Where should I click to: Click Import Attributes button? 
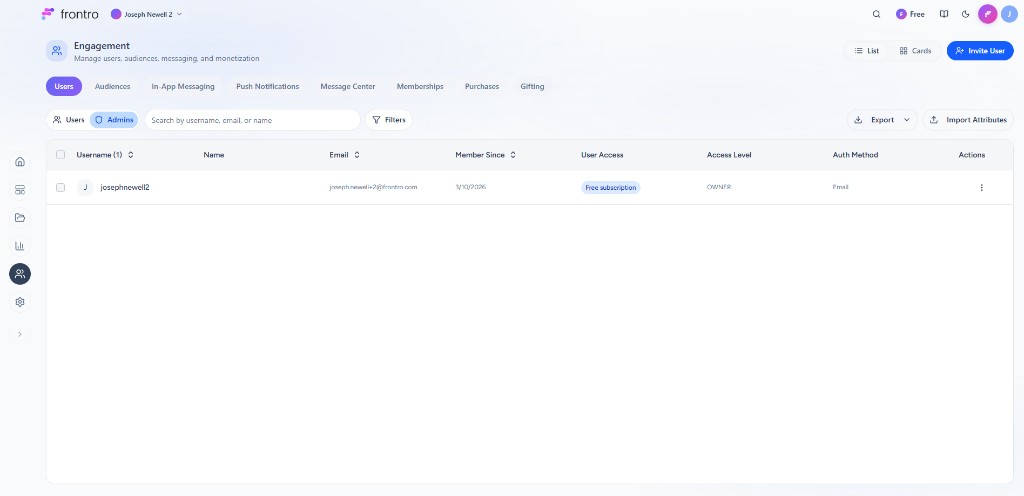[968, 120]
